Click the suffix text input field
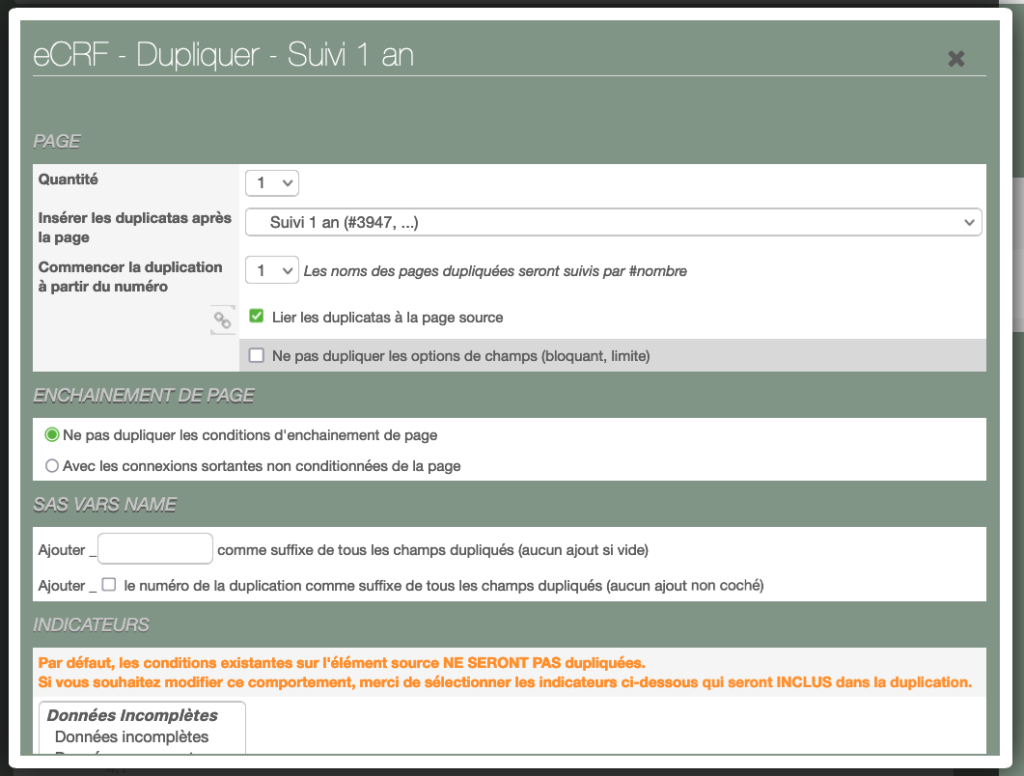 155,549
